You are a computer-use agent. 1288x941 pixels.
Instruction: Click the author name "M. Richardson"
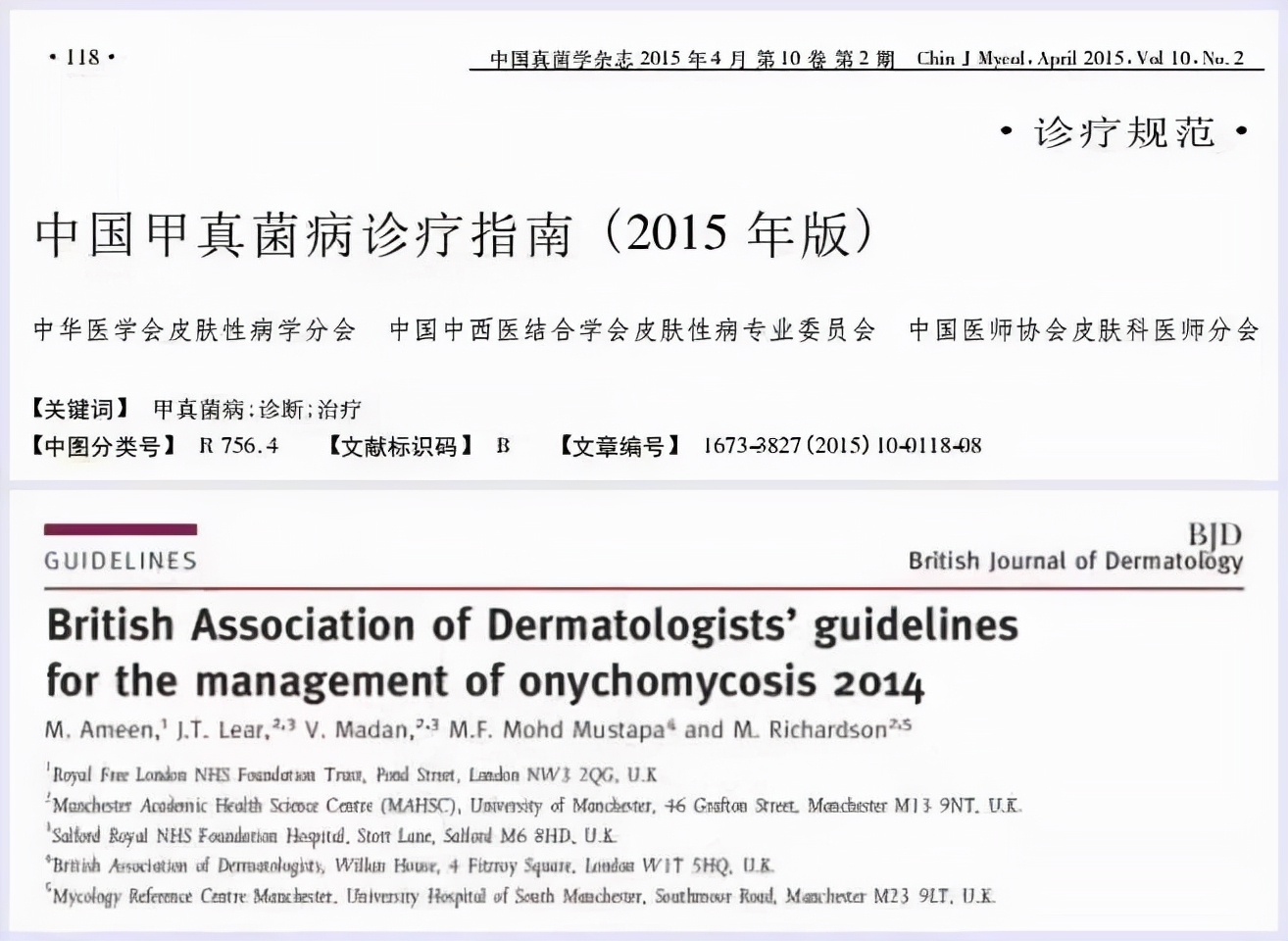(x=811, y=730)
